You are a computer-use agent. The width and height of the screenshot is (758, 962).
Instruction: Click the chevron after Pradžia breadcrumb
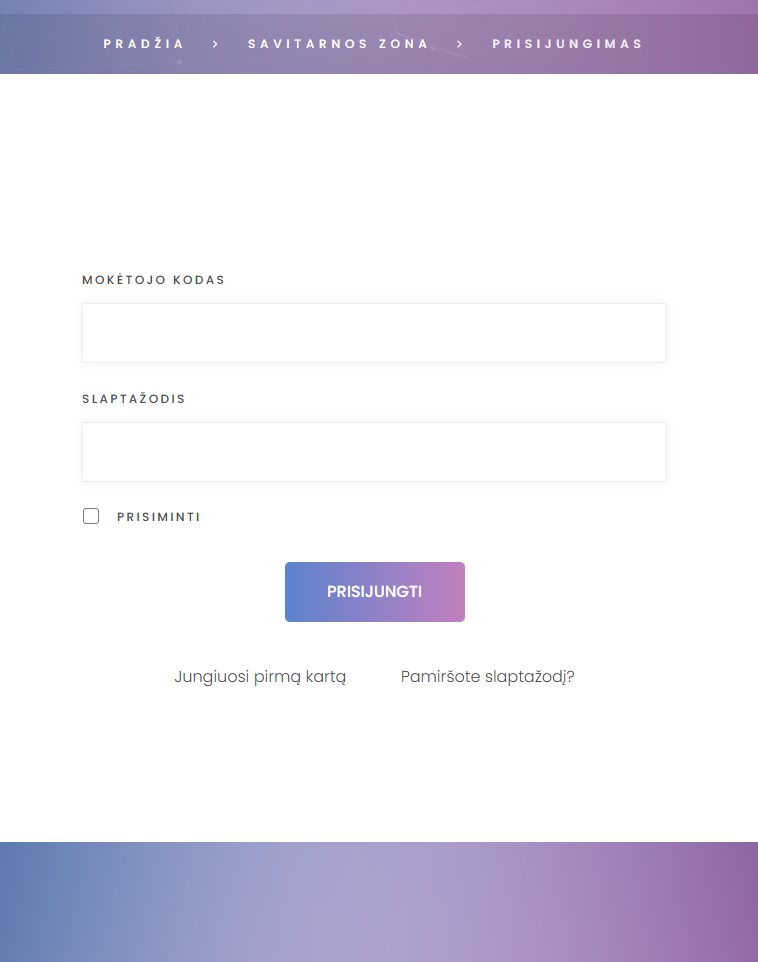pos(216,44)
